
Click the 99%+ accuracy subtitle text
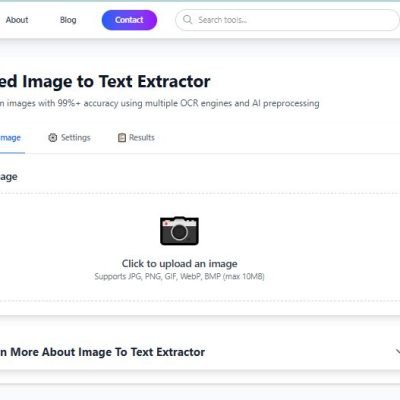coord(160,103)
